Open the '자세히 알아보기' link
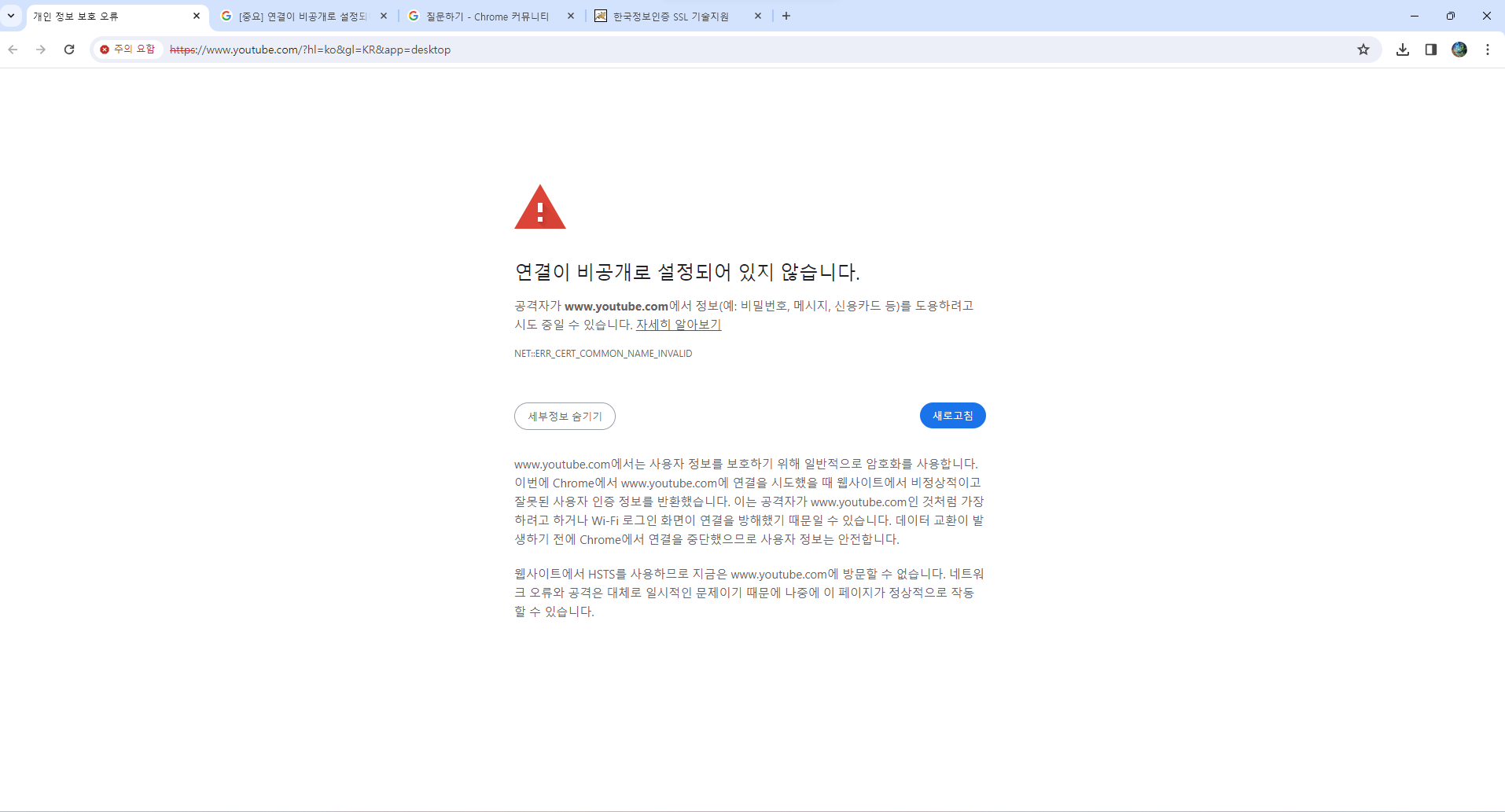Image resolution: width=1505 pixels, height=812 pixels. pyautogui.click(x=678, y=324)
